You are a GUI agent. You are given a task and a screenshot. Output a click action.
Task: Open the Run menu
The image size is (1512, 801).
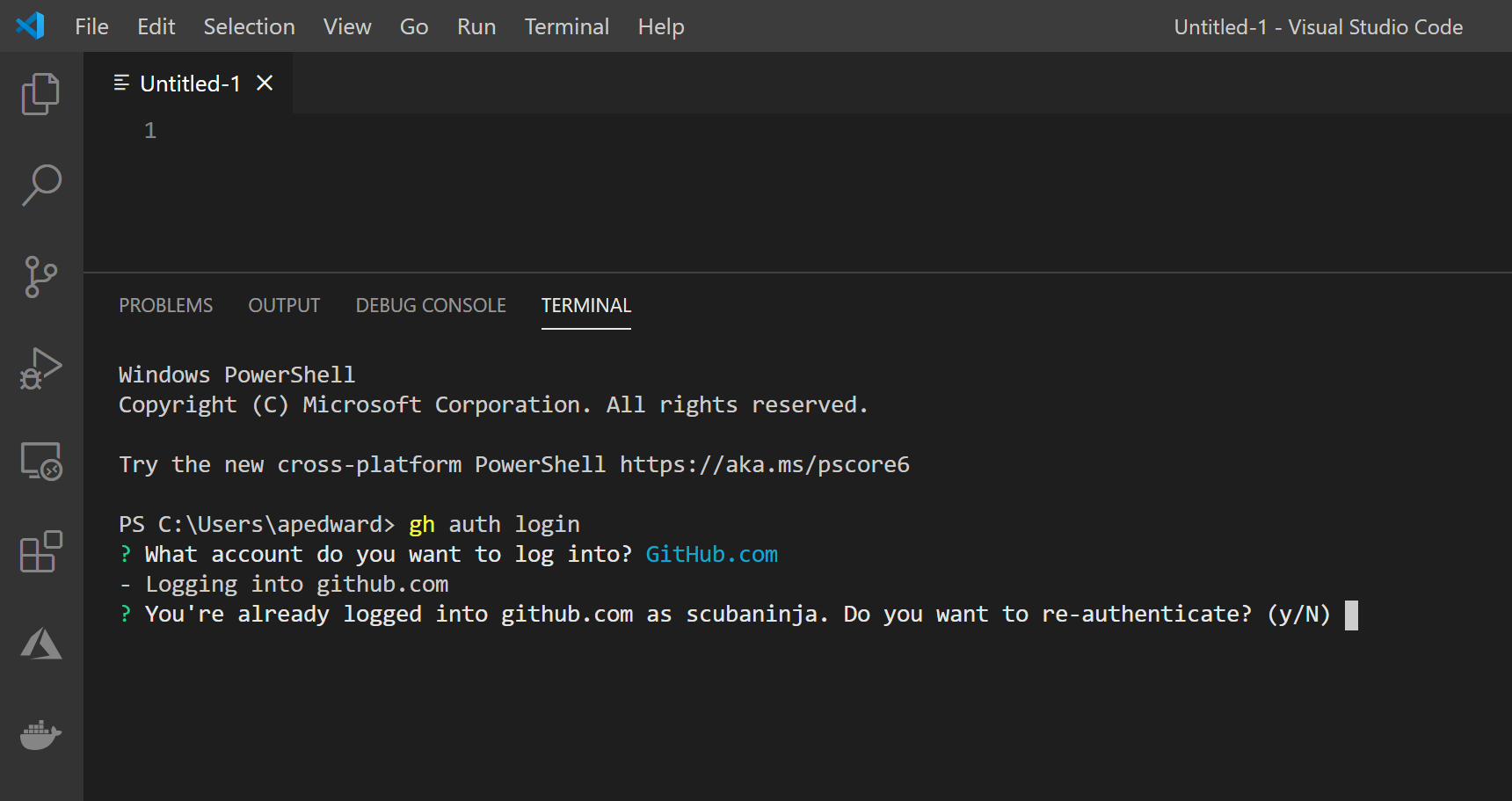pos(476,26)
